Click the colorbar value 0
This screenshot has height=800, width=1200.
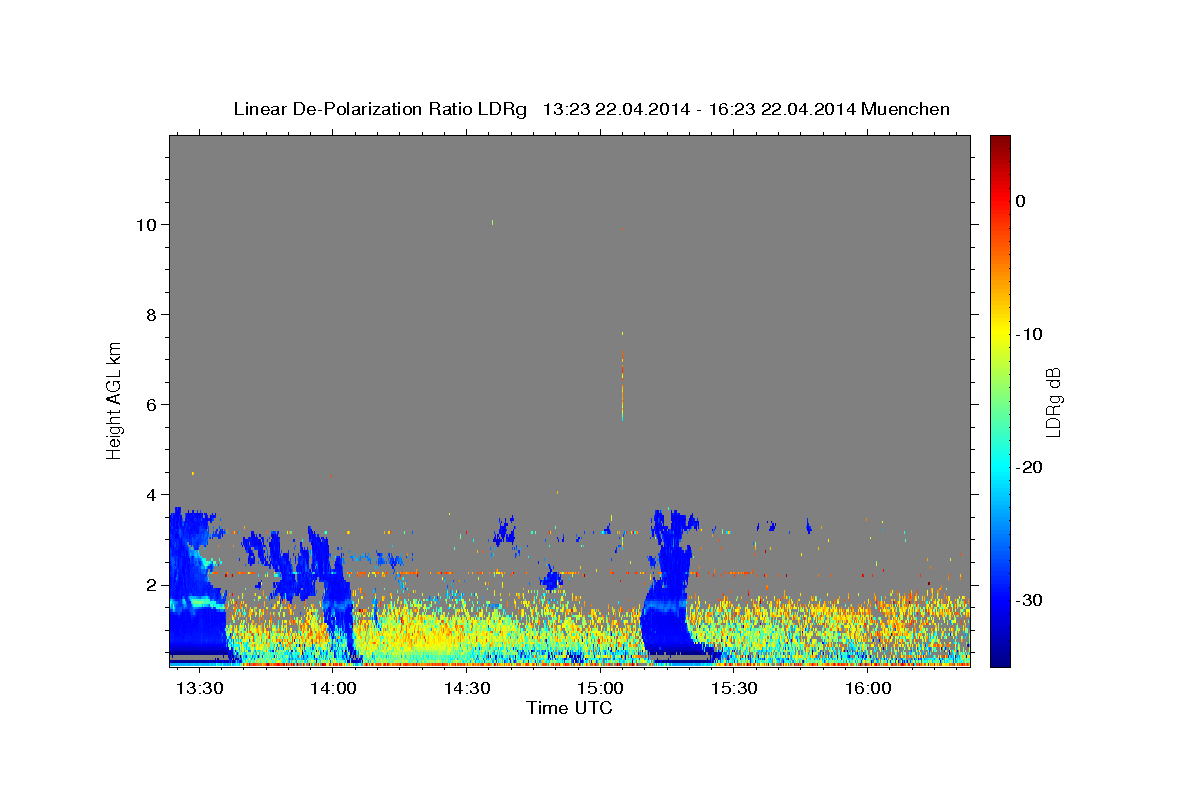(x=1020, y=201)
